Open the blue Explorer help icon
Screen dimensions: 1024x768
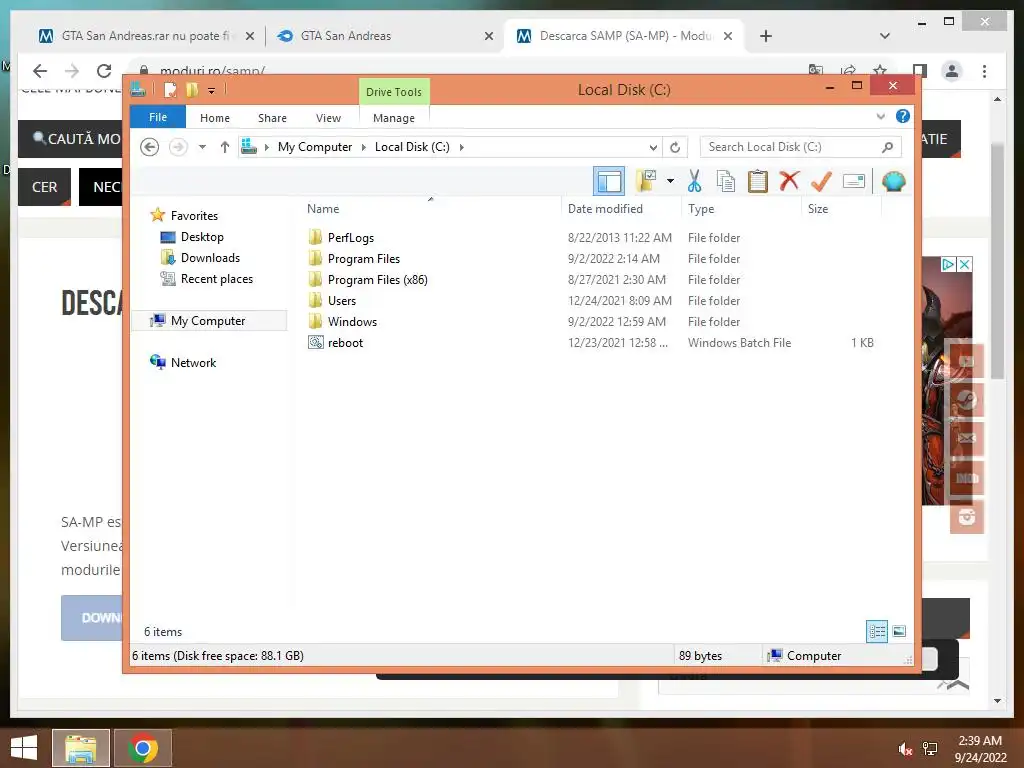[x=903, y=116]
